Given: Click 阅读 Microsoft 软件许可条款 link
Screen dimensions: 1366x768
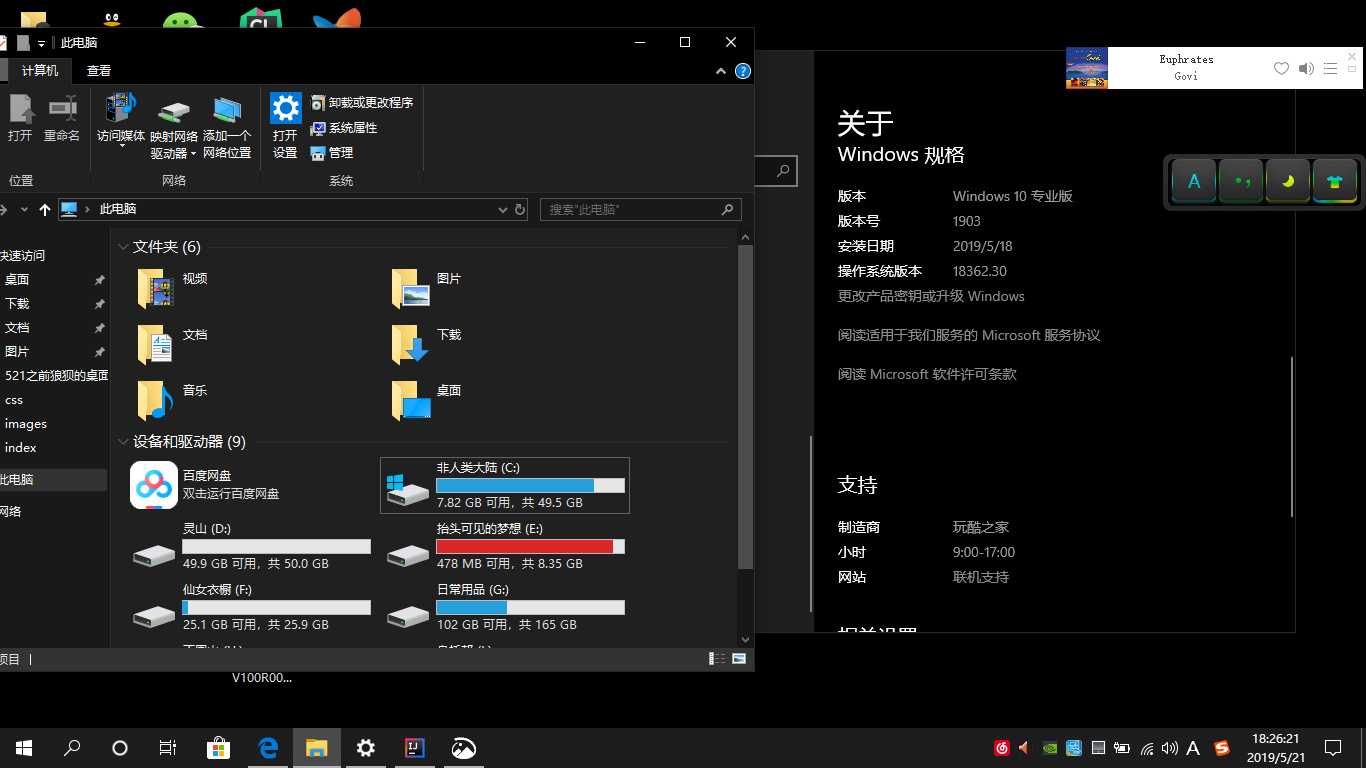Looking at the screenshot, I should pos(927,374).
